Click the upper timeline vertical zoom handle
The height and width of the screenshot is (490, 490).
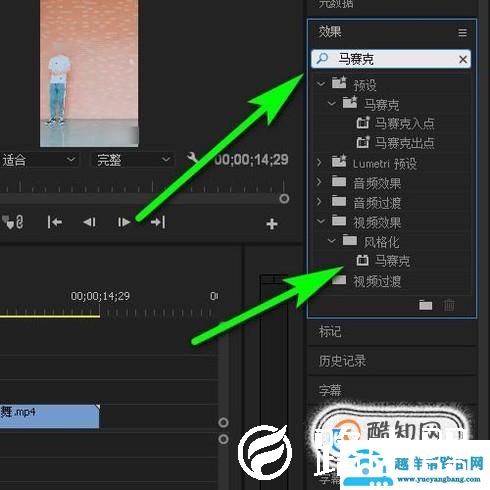(223, 423)
